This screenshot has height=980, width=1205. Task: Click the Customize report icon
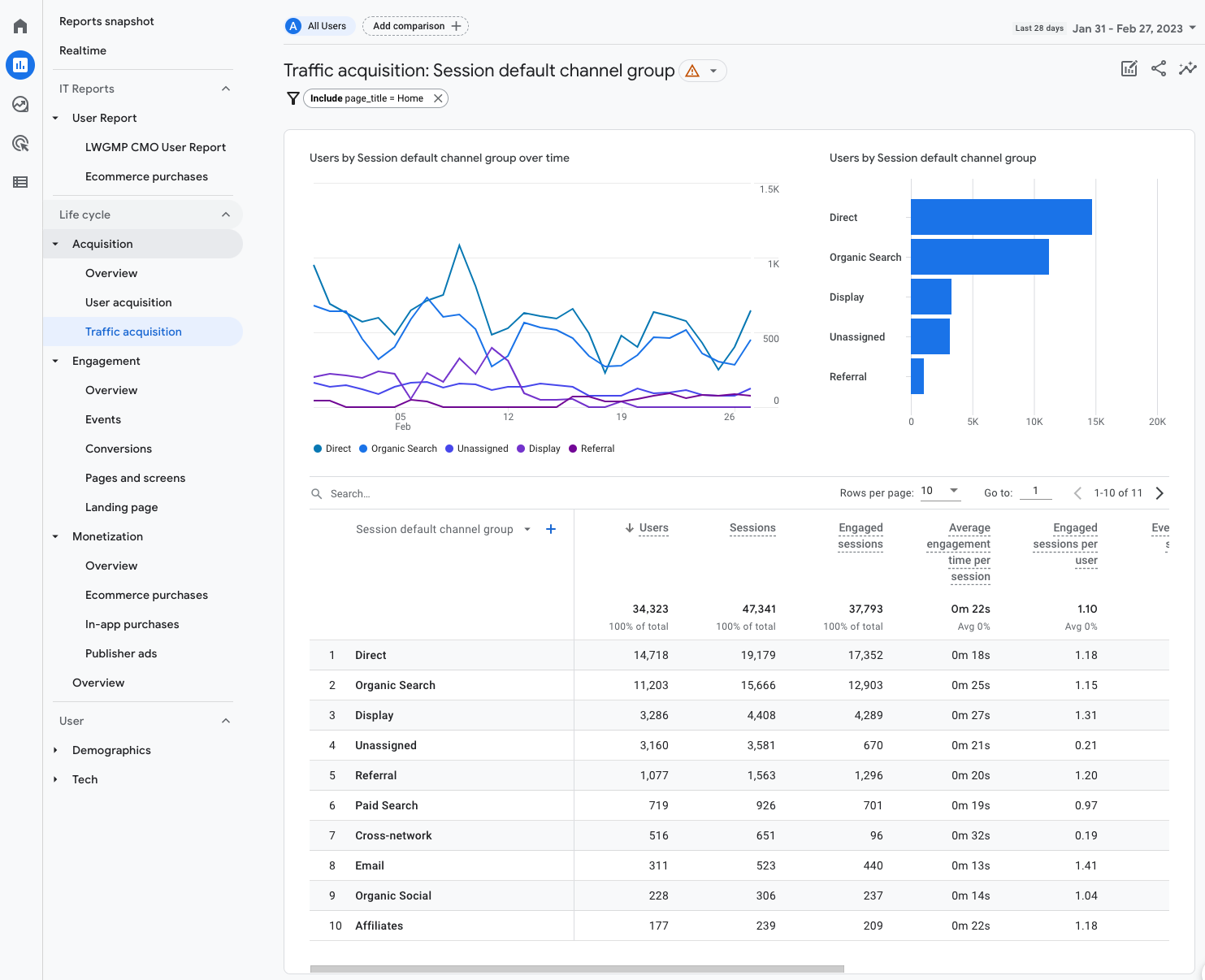(x=1129, y=69)
